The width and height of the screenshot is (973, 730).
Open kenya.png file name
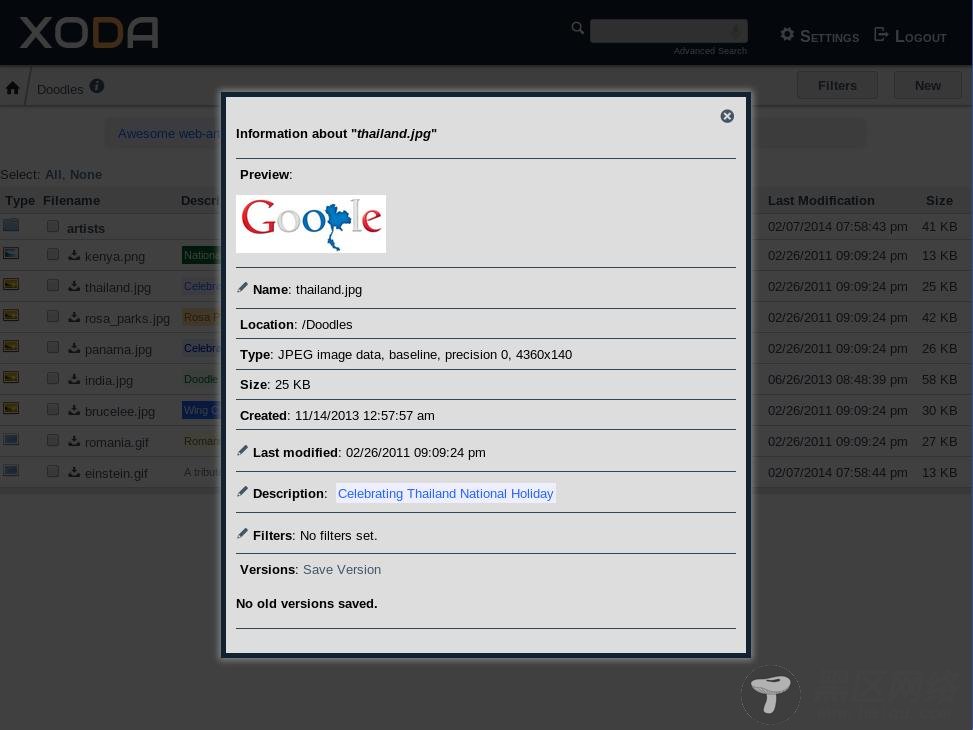point(115,256)
